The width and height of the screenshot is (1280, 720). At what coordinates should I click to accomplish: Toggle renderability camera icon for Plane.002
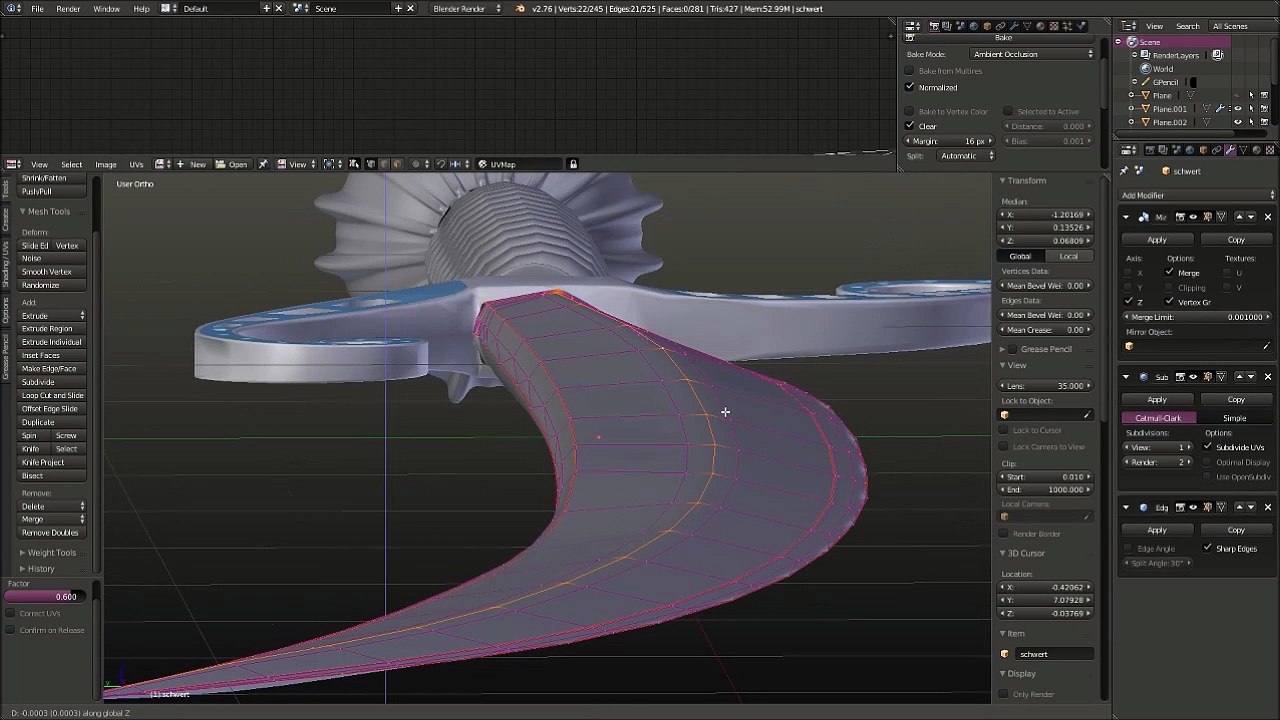coord(1264,122)
